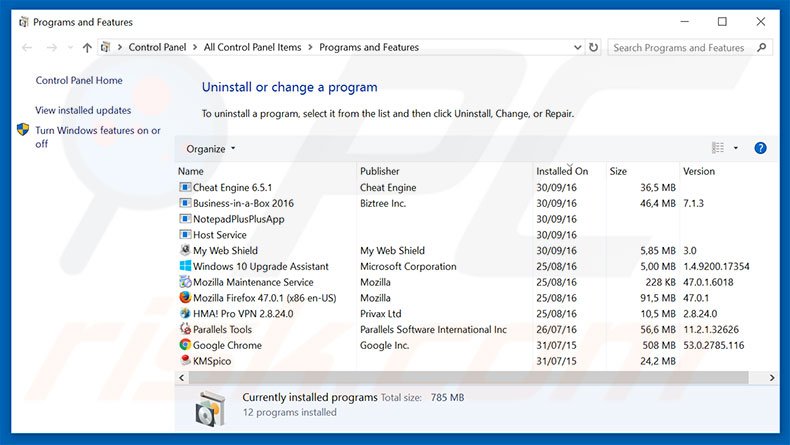
Task: Open Control Panel Home link
Action: (x=79, y=80)
